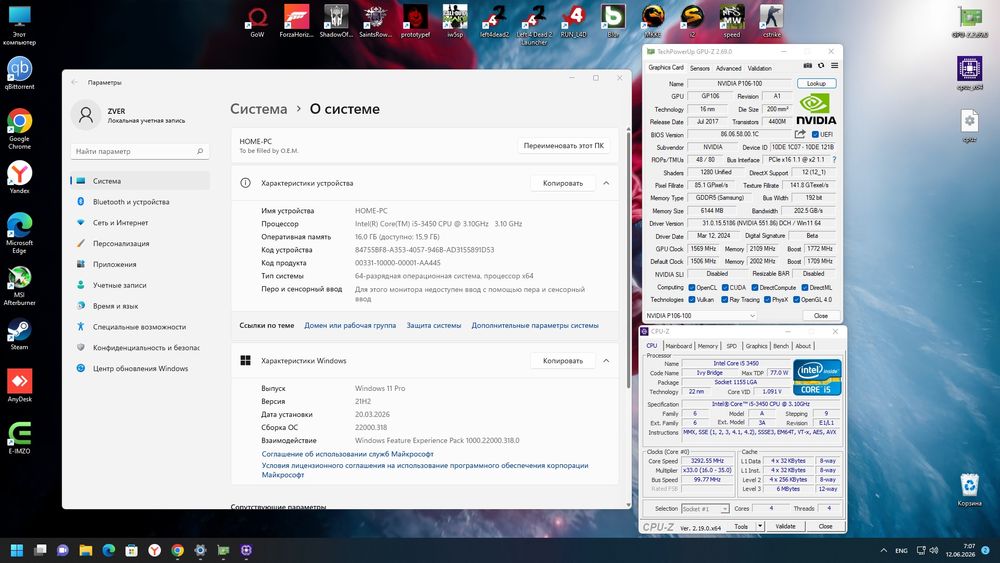This screenshot has width=1000, height=563.
Task: Open the NVIDIA P106-100 GPU selector dropdown
Action: (x=700, y=316)
